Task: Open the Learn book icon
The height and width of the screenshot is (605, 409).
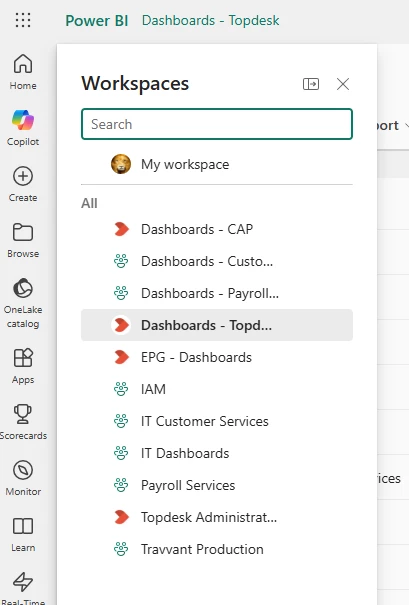Action: tap(23, 526)
